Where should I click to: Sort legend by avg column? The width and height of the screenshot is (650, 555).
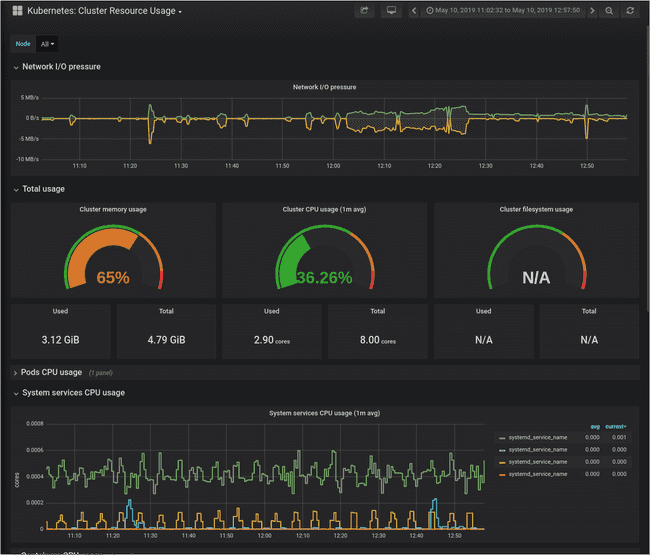point(595,427)
